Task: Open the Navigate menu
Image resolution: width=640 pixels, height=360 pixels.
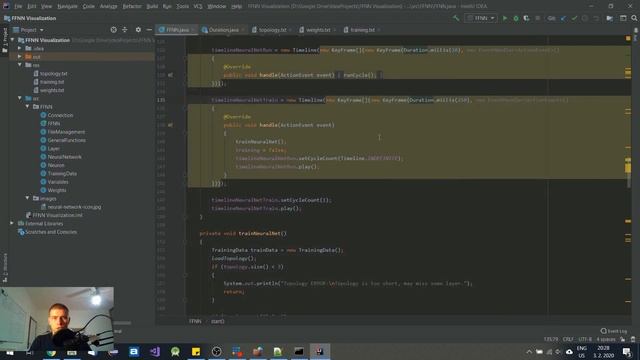Action: pyautogui.click(x=67, y=6)
